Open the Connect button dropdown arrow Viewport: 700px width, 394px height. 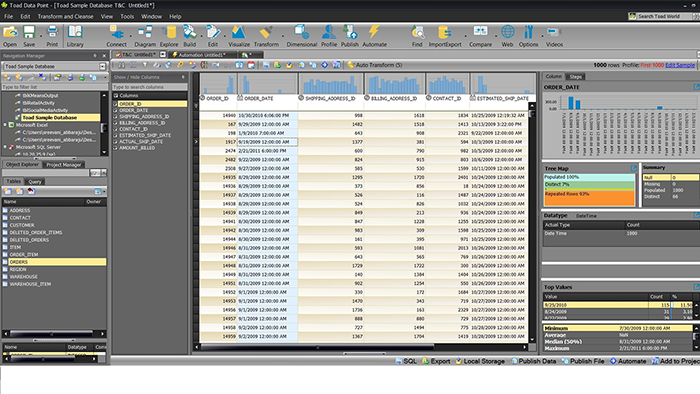point(130,35)
